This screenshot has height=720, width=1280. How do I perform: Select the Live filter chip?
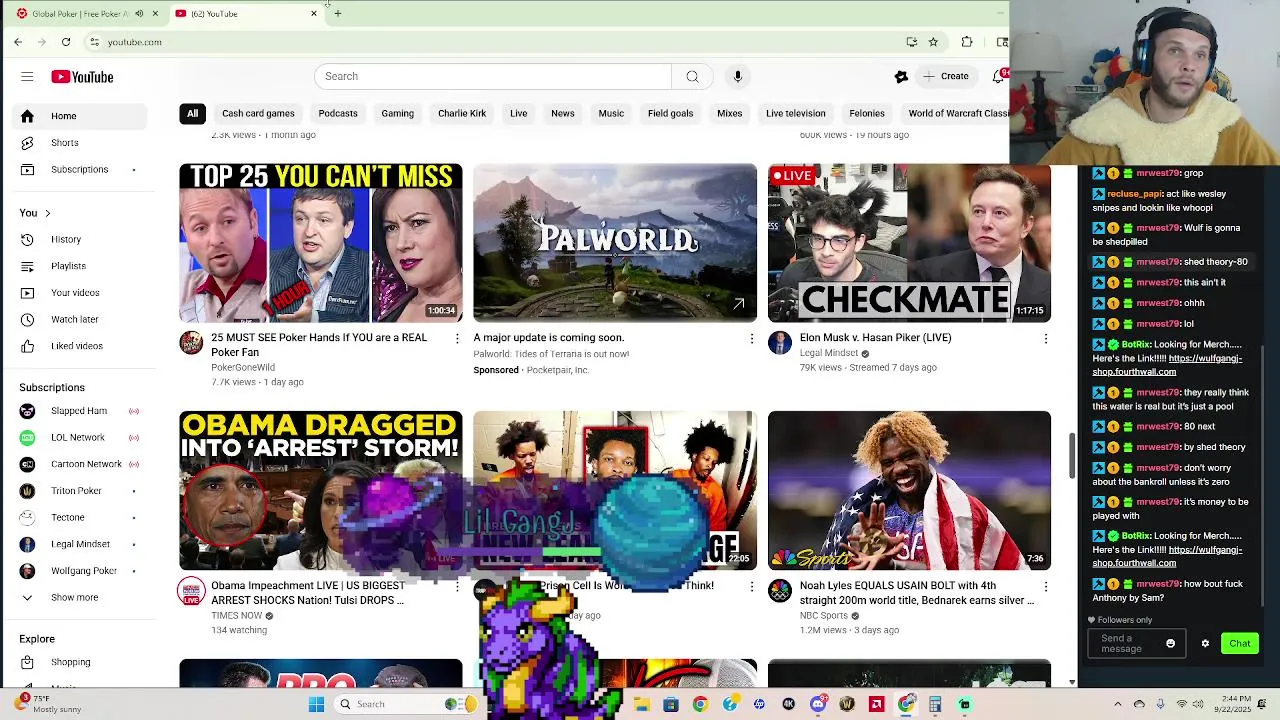518,114
